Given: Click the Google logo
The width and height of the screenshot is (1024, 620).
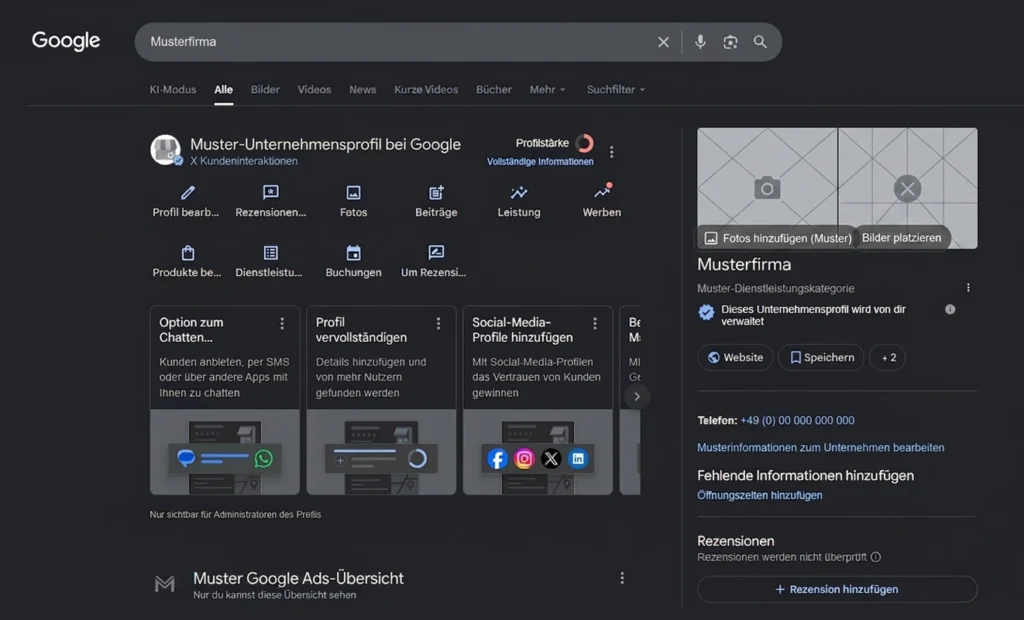Looking at the screenshot, I should (x=66, y=41).
